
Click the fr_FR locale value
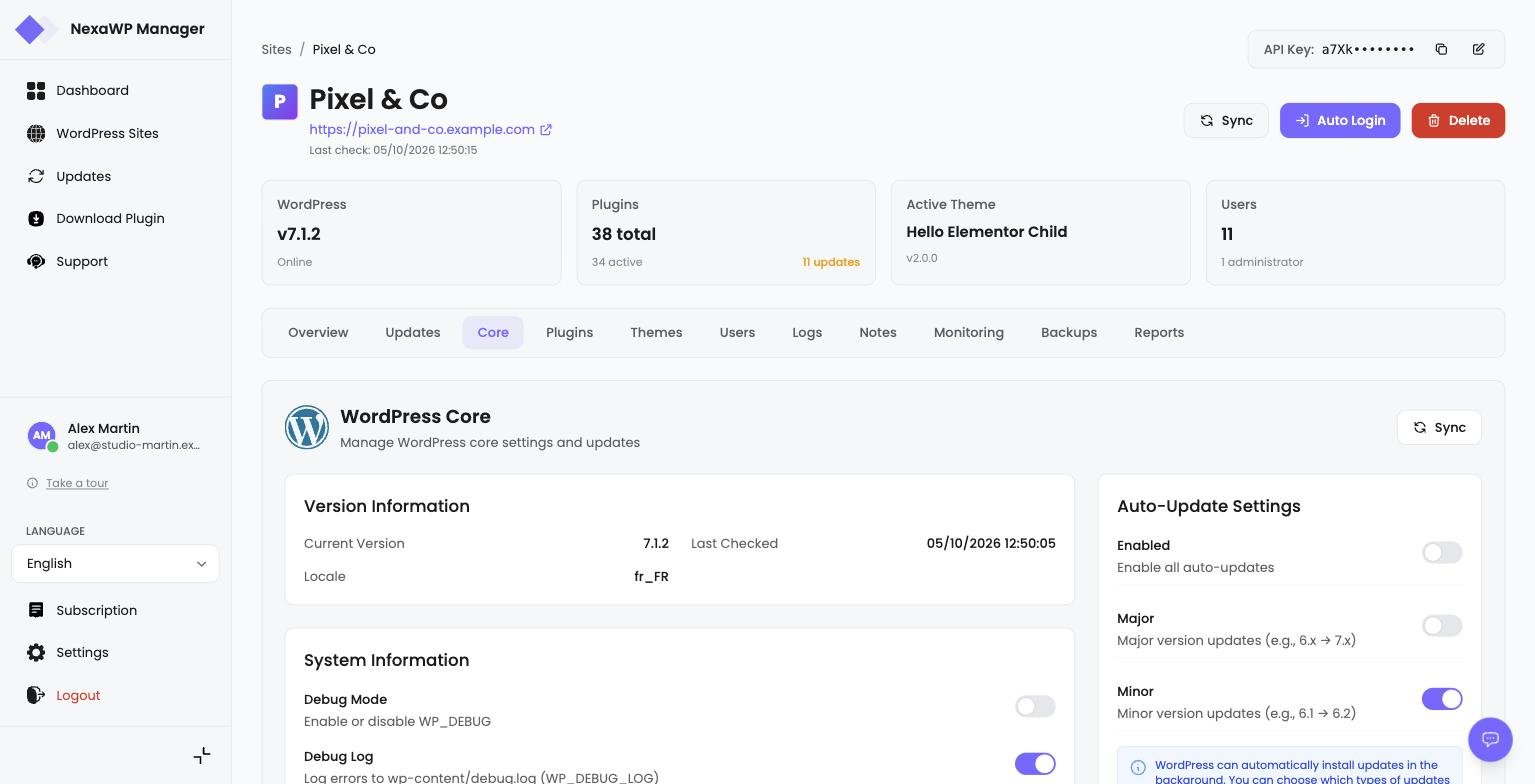[651, 577]
